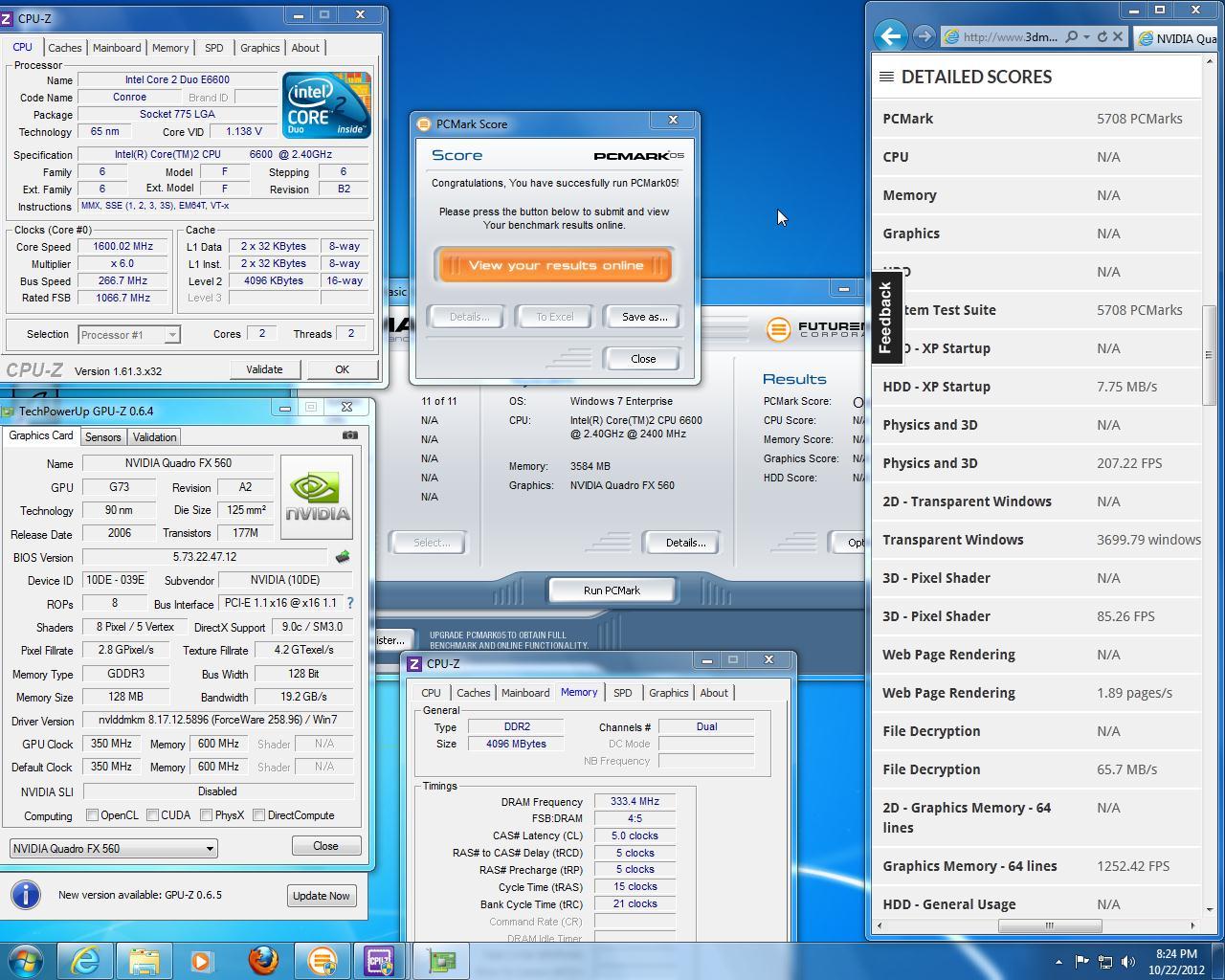1225x980 pixels.
Task: Click the taskbar clock showing 8:24 PM
Action: point(1176,961)
